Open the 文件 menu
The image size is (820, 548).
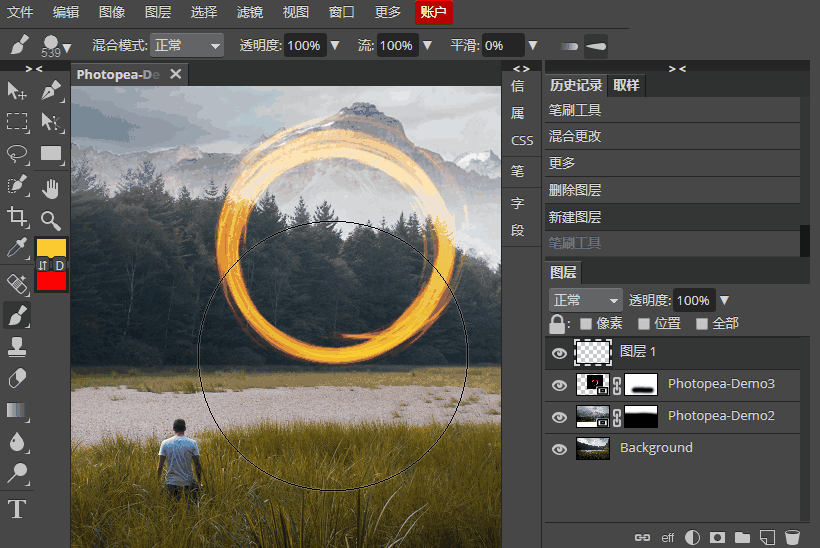(20, 12)
